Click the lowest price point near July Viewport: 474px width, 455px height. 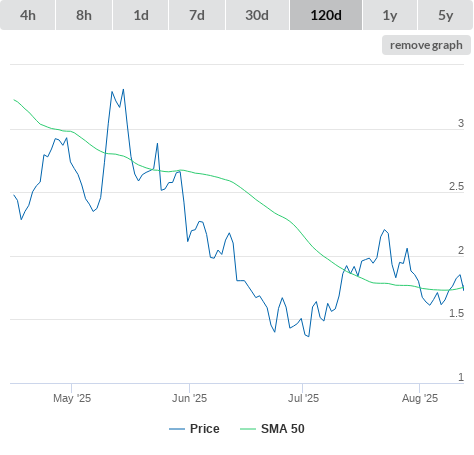[x=309, y=336]
